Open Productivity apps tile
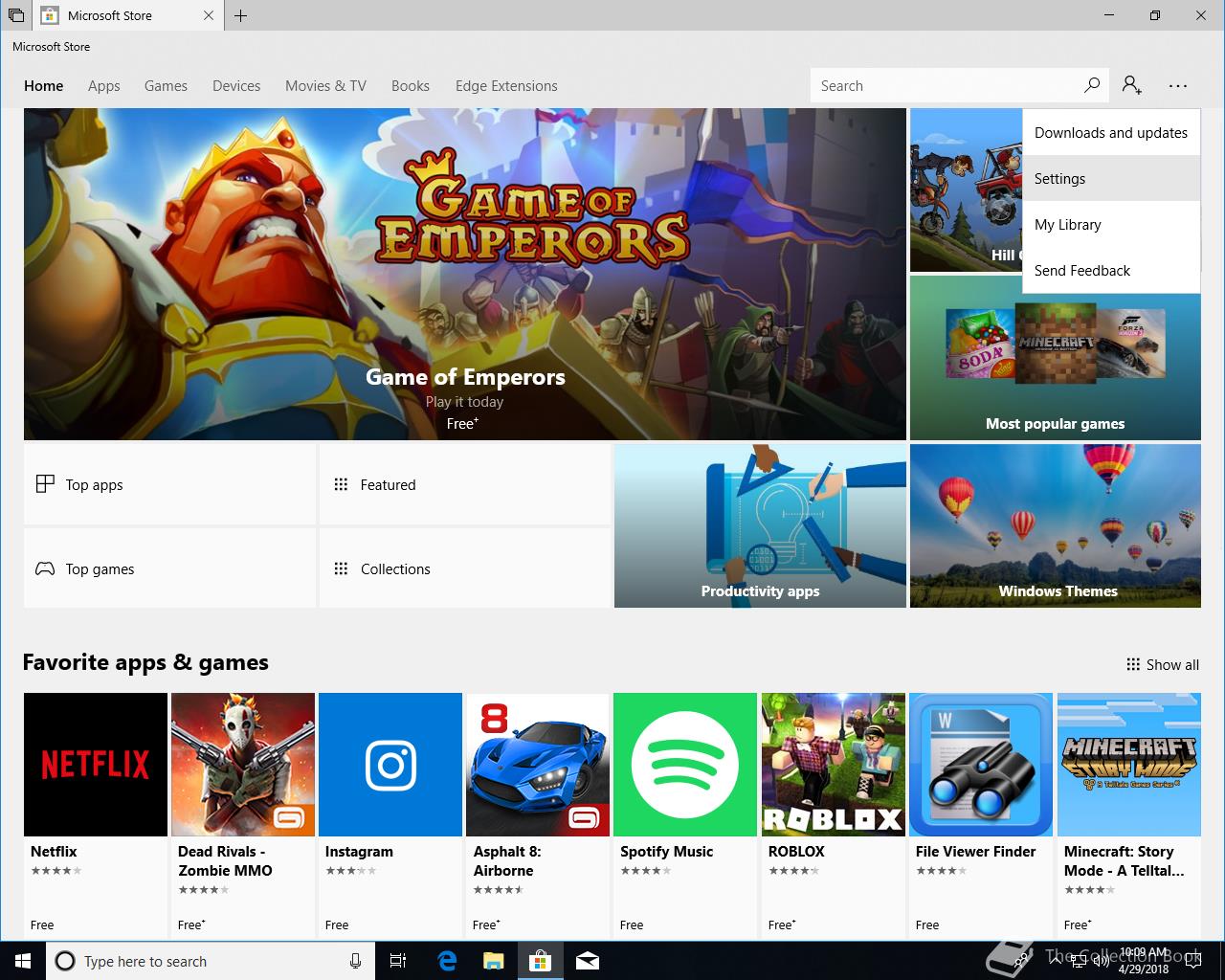Viewport: 1225px width, 980px height. (x=760, y=525)
